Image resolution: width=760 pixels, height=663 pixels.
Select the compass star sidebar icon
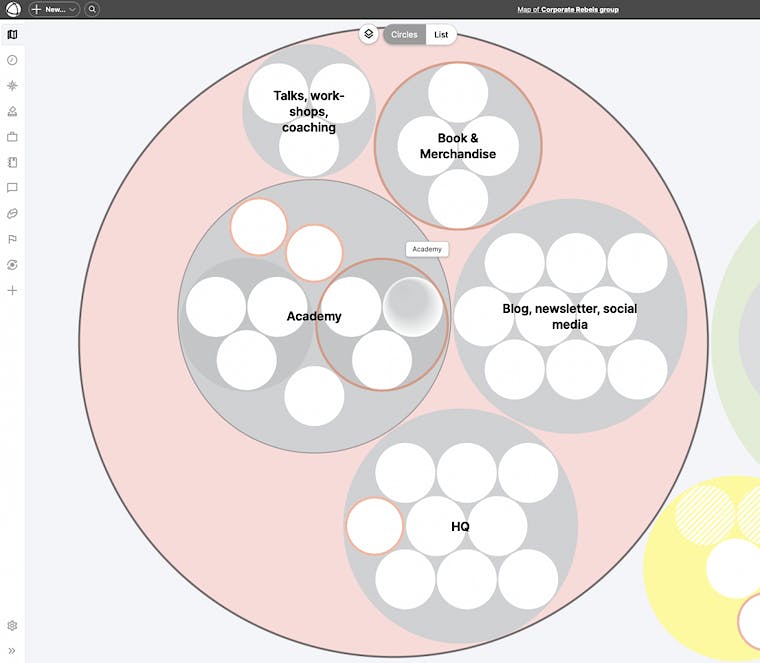12,86
